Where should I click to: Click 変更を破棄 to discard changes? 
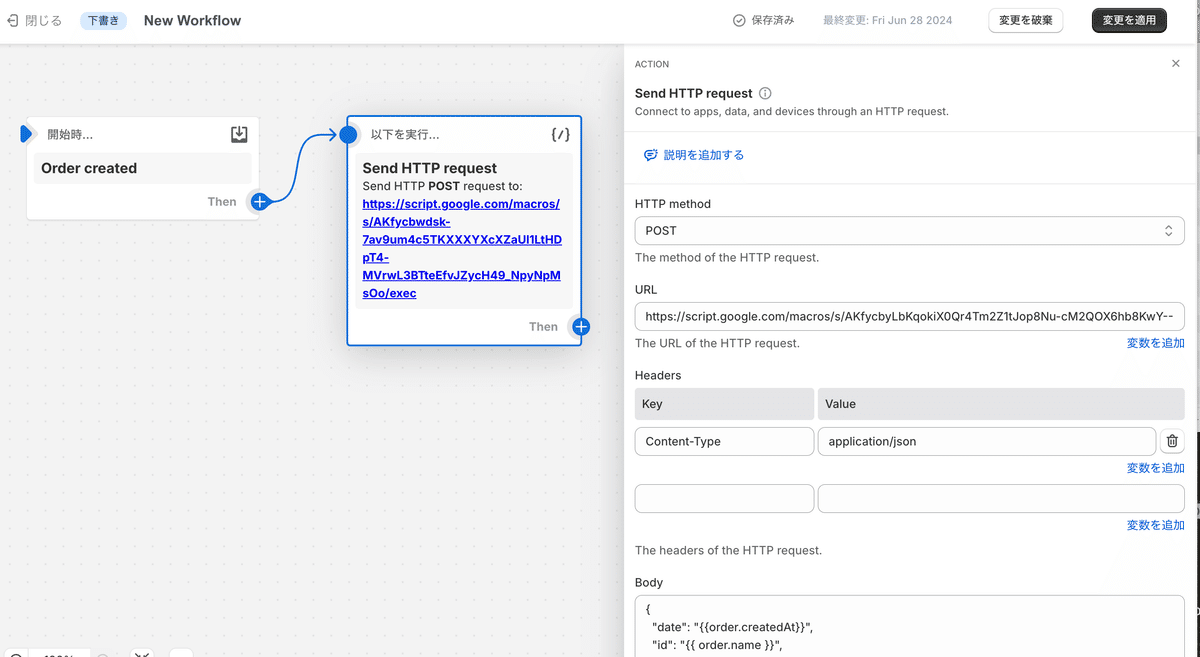point(1025,20)
